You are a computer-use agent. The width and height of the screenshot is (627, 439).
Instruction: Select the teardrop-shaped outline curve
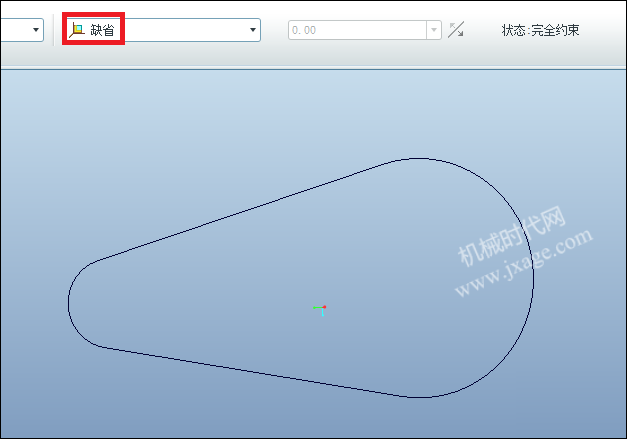(301, 278)
